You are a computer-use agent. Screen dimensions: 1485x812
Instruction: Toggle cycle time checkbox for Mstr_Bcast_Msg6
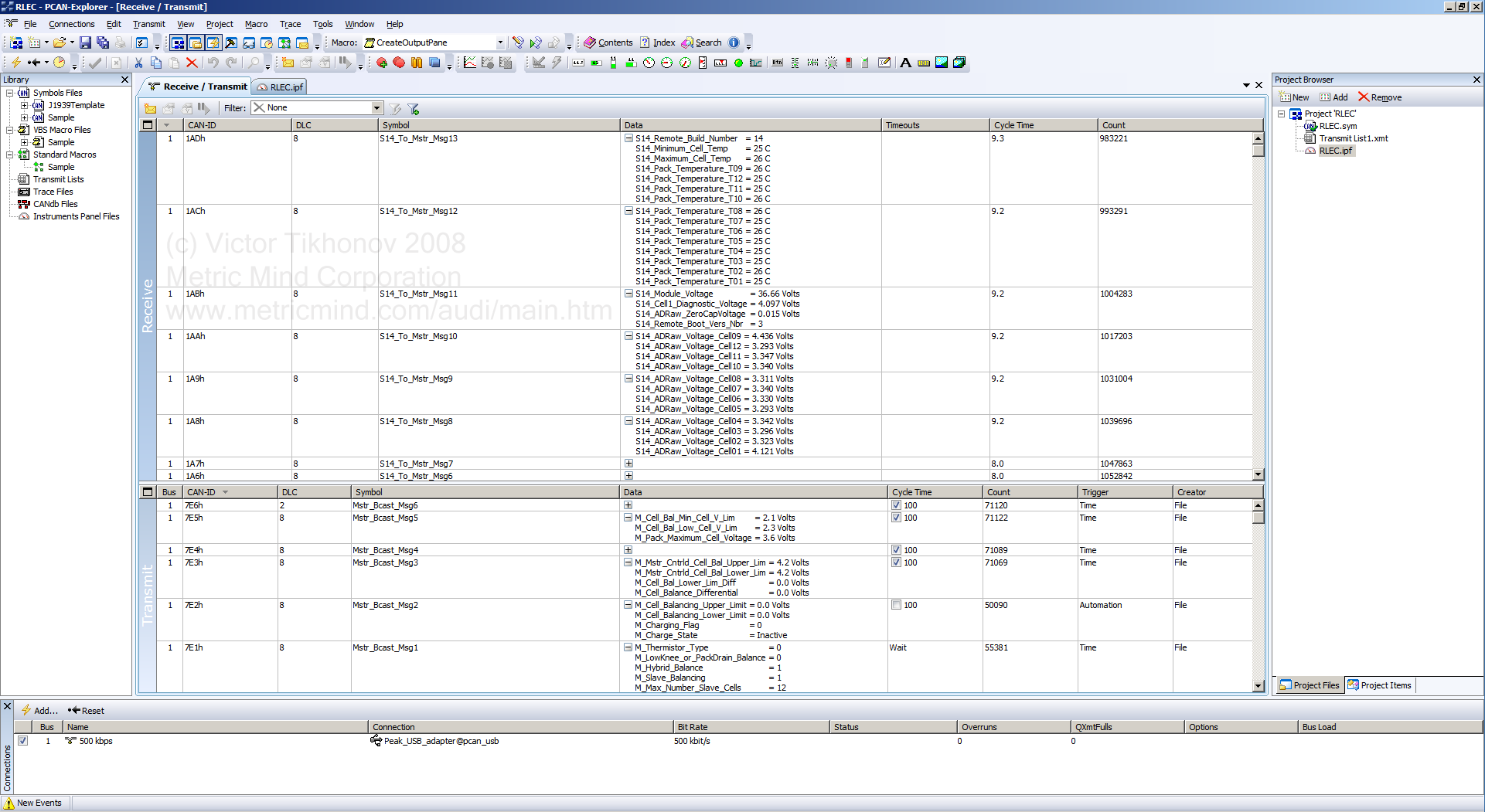[x=896, y=505]
